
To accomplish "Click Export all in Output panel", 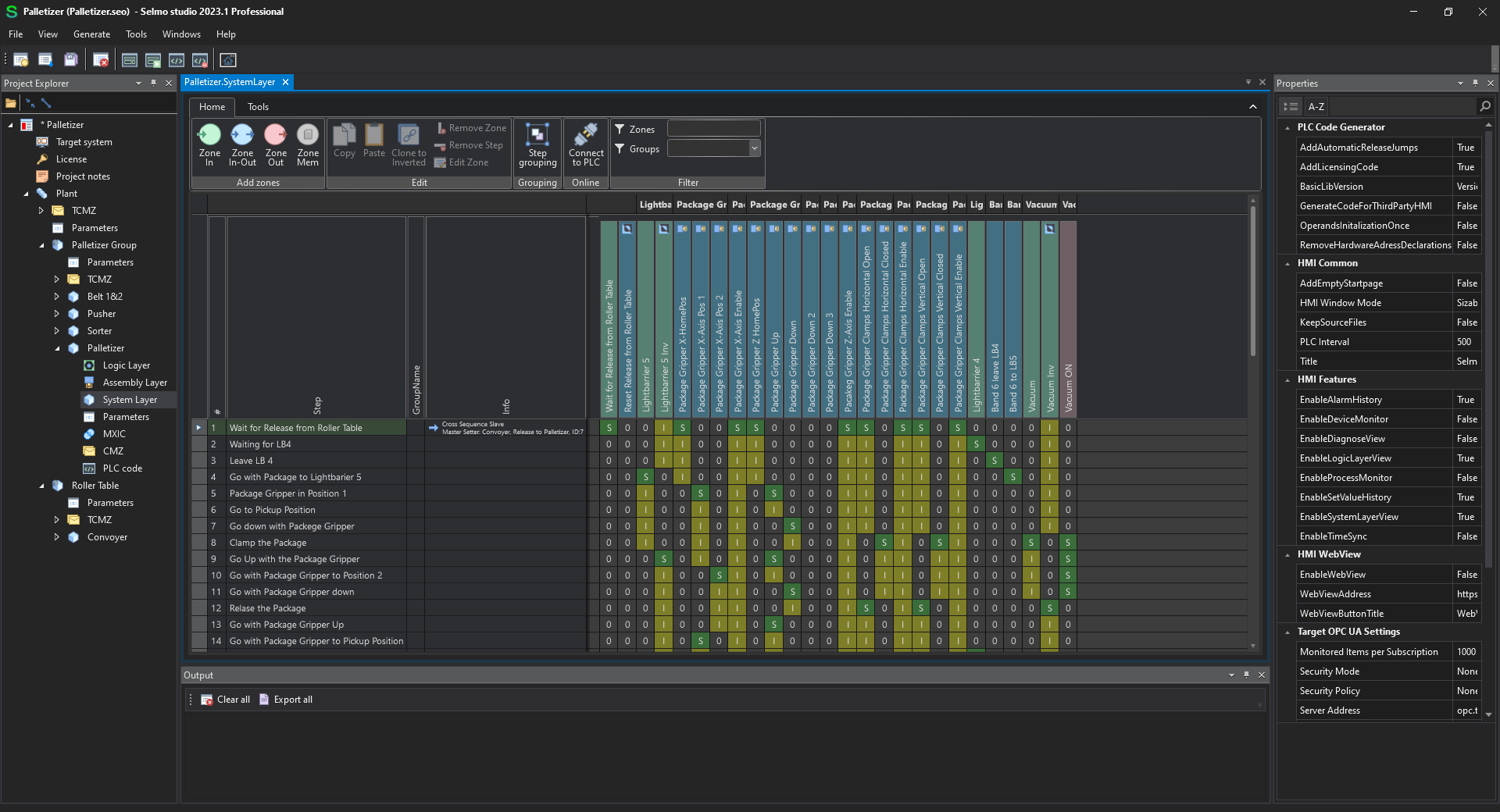I will pyautogui.click(x=286, y=700).
